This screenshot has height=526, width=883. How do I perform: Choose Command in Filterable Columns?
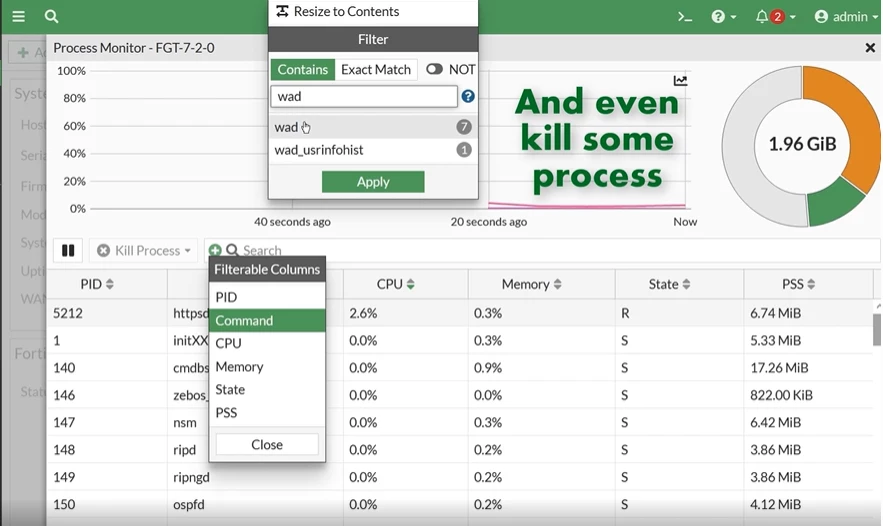tap(267, 320)
